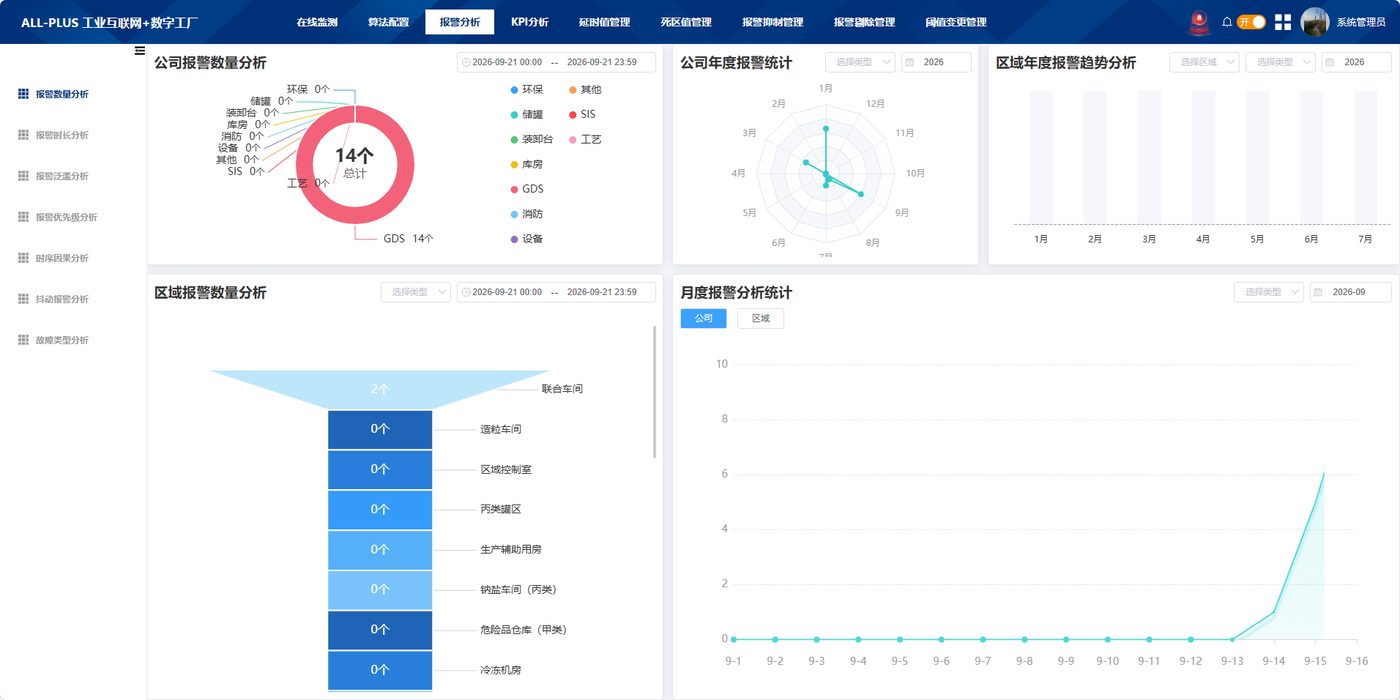Image resolution: width=1400 pixels, height=700 pixels.
Task: Open 延时值管理 tab
Action: [604, 22]
